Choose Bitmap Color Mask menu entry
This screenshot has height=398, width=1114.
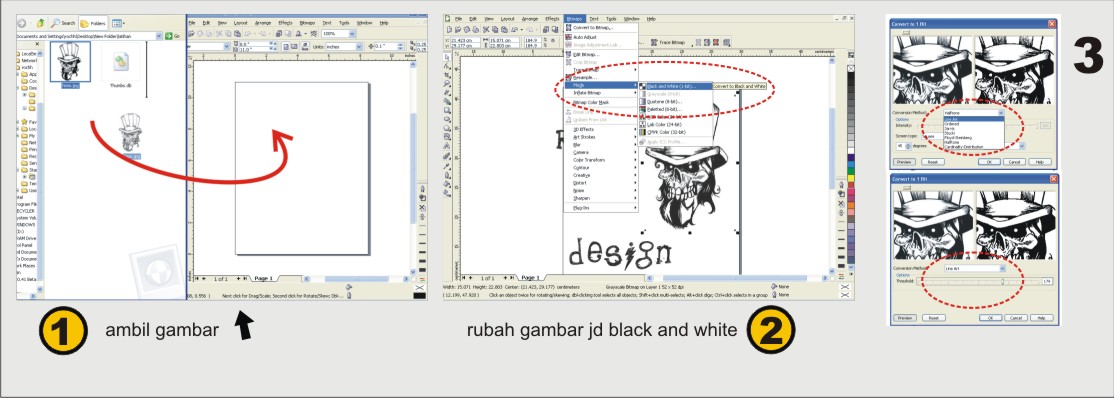pos(601,102)
